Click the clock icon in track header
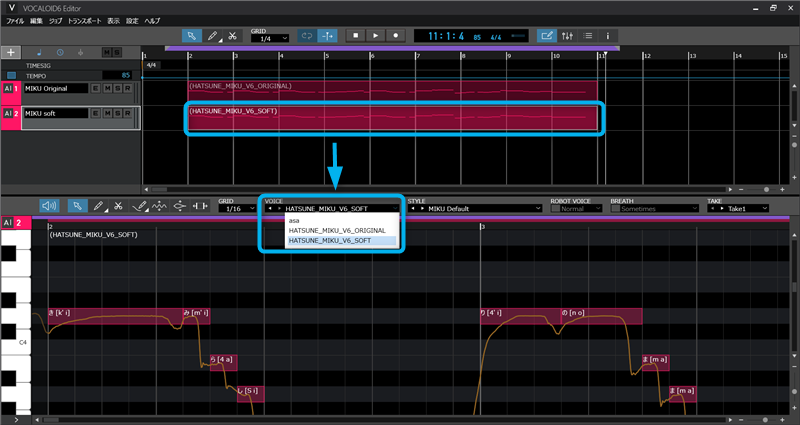 (x=60, y=53)
